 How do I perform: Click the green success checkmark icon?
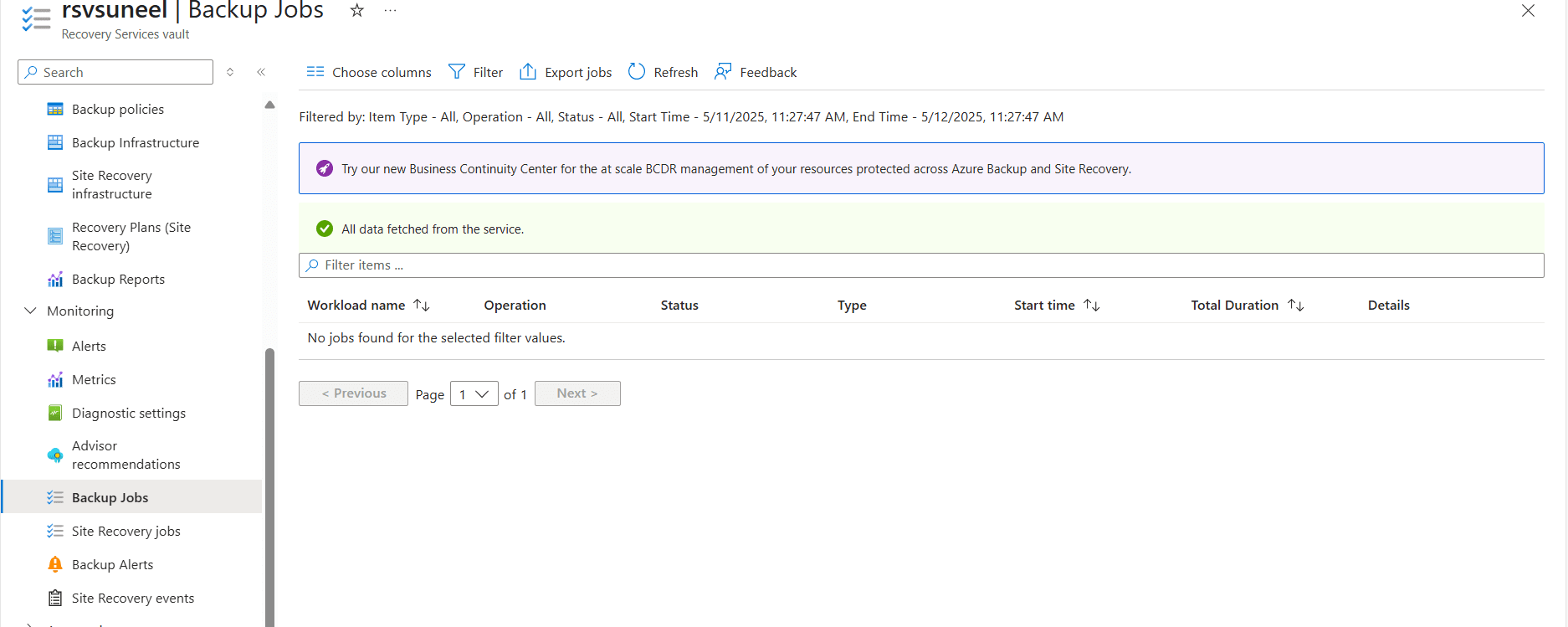325,229
